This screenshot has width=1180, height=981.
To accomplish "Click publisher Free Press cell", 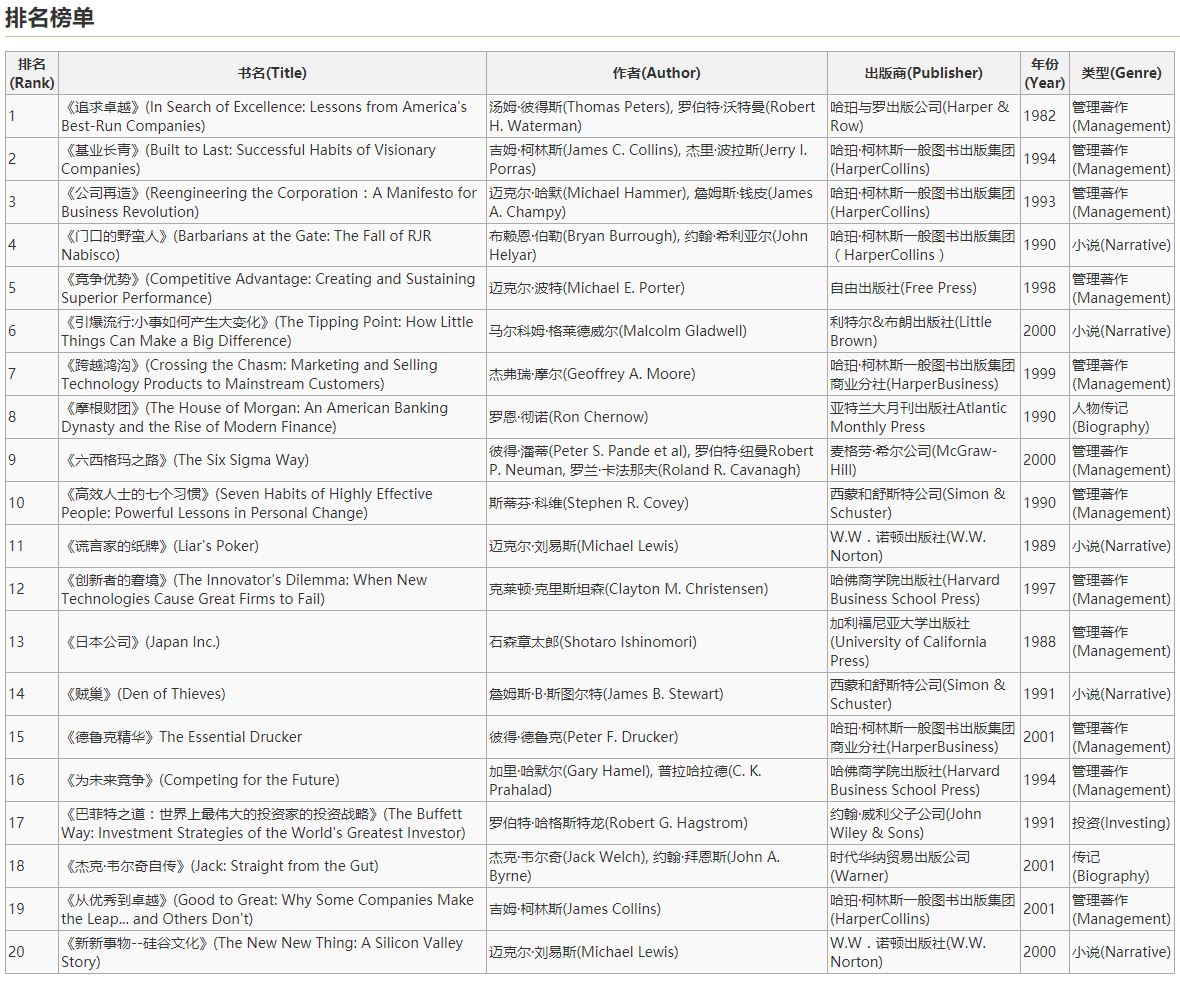I will [923, 287].
